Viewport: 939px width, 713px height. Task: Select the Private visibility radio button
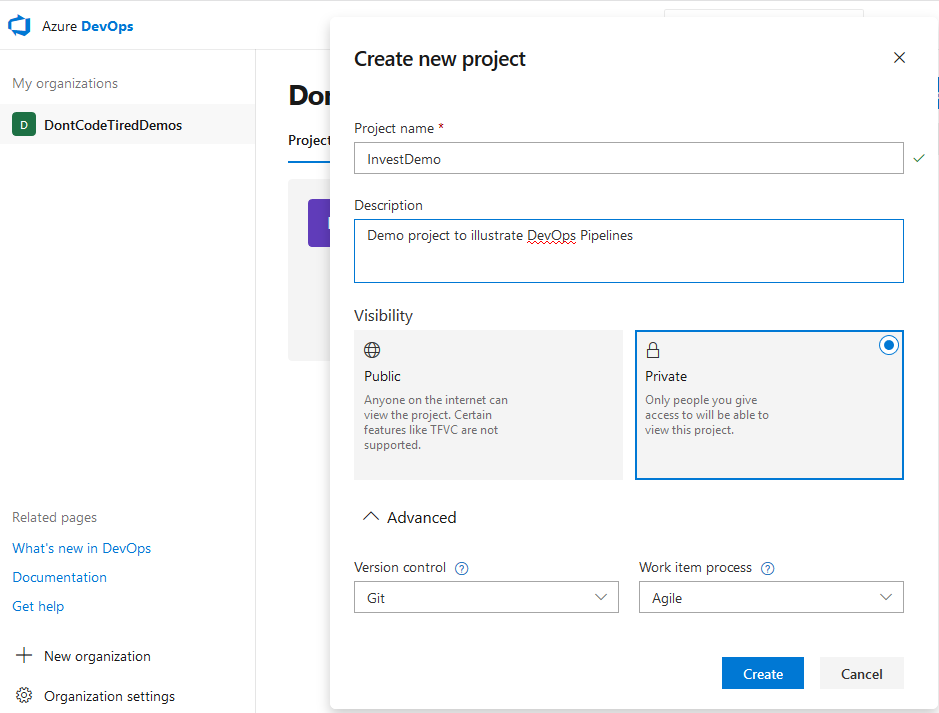point(888,345)
